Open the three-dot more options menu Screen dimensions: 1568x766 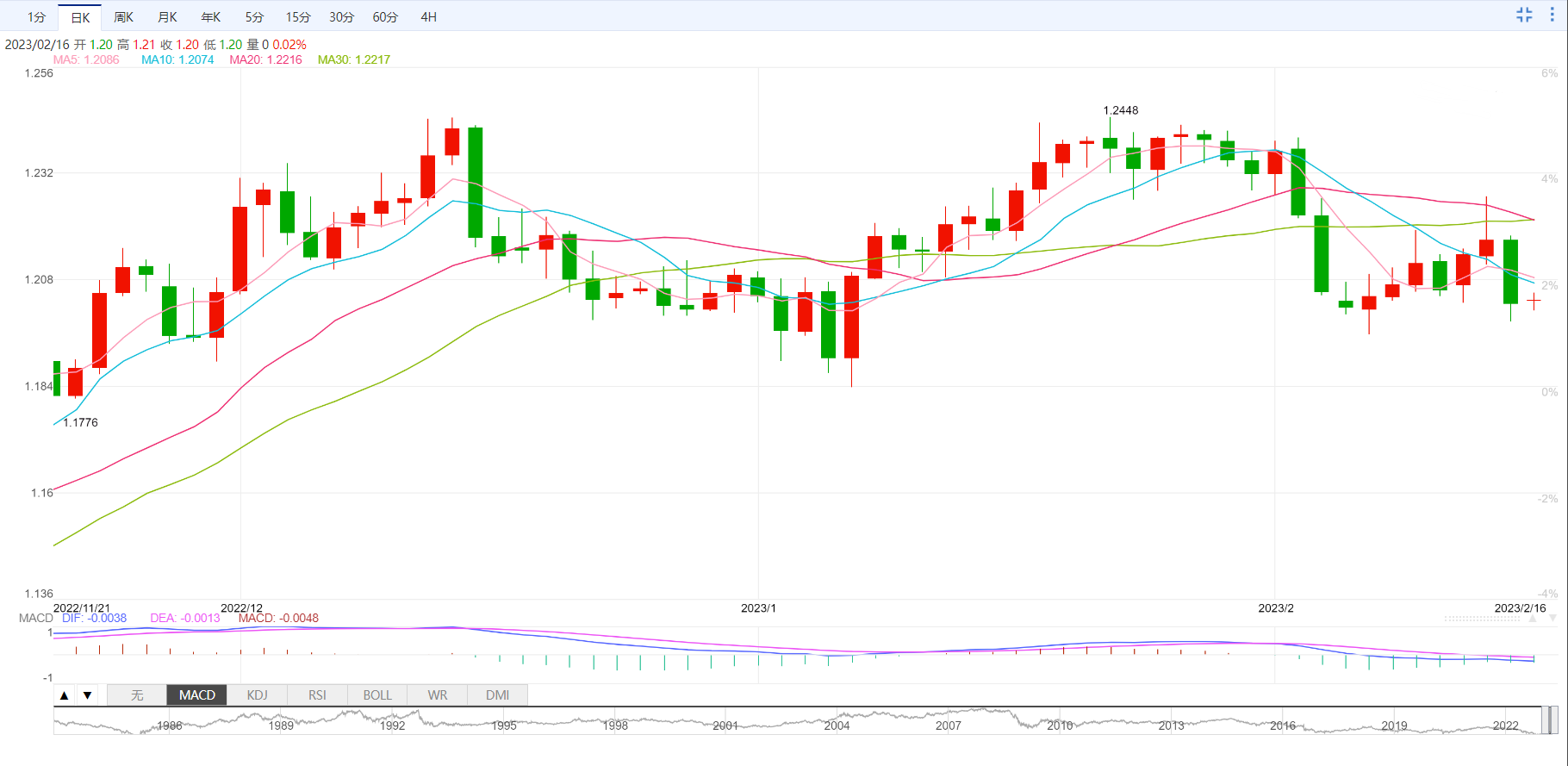(1552, 15)
